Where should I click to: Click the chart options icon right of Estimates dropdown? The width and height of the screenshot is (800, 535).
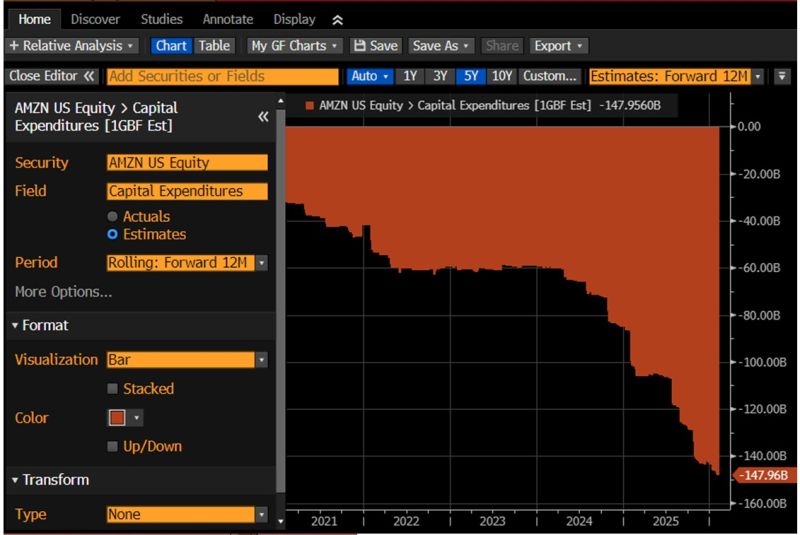[x=782, y=76]
